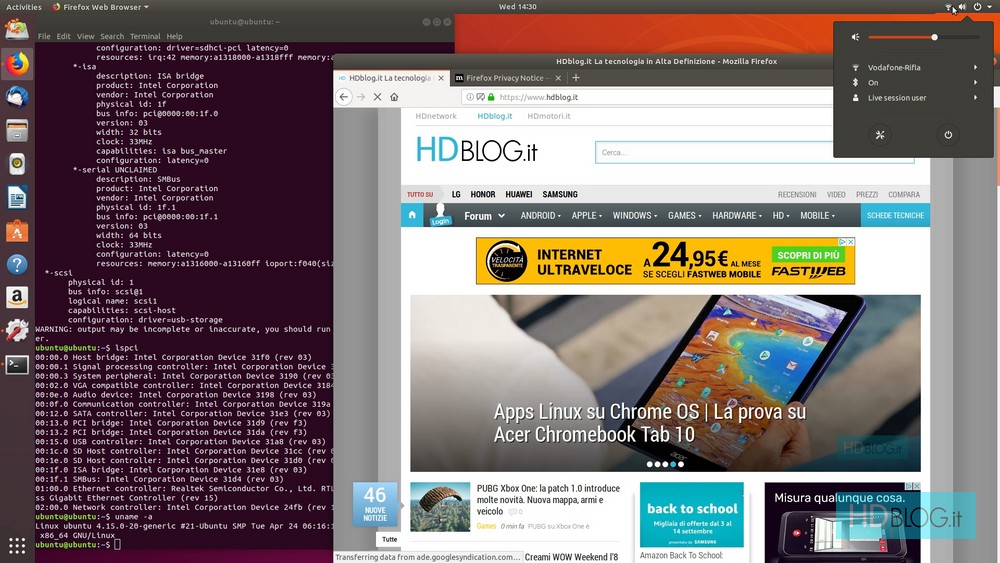Click SAMSUNG trending link
Viewport: 1000px width, 563px height.
pos(560,194)
